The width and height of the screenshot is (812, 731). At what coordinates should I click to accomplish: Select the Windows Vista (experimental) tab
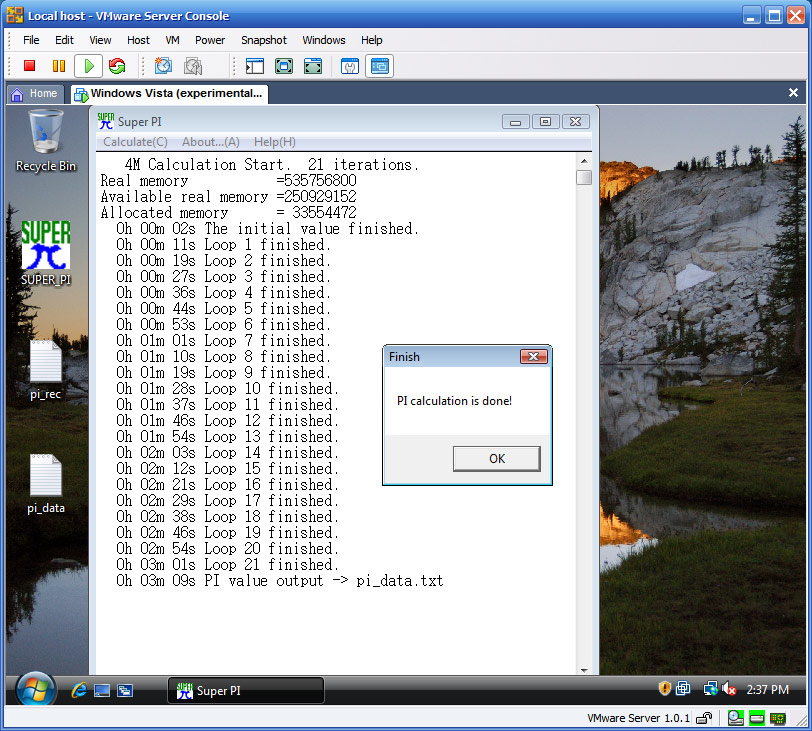tap(169, 94)
